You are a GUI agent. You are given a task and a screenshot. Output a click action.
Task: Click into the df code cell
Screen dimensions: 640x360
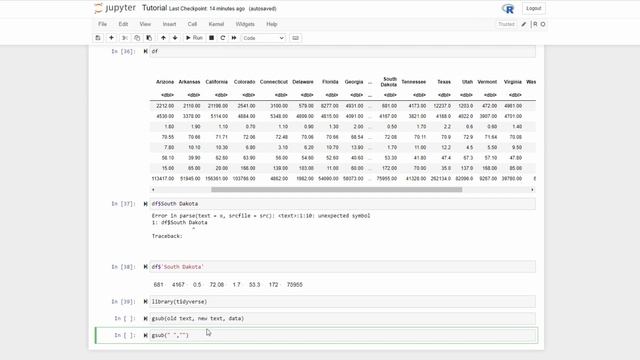point(342,51)
